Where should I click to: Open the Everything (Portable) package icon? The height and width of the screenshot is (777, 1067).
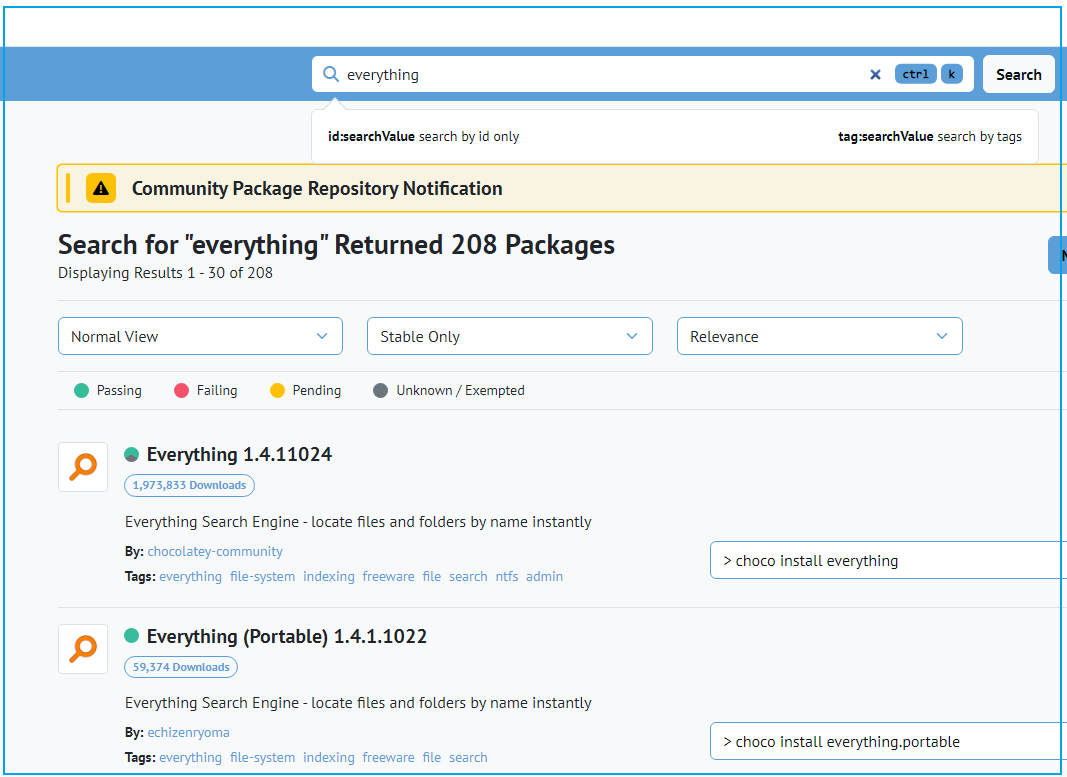click(83, 649)
